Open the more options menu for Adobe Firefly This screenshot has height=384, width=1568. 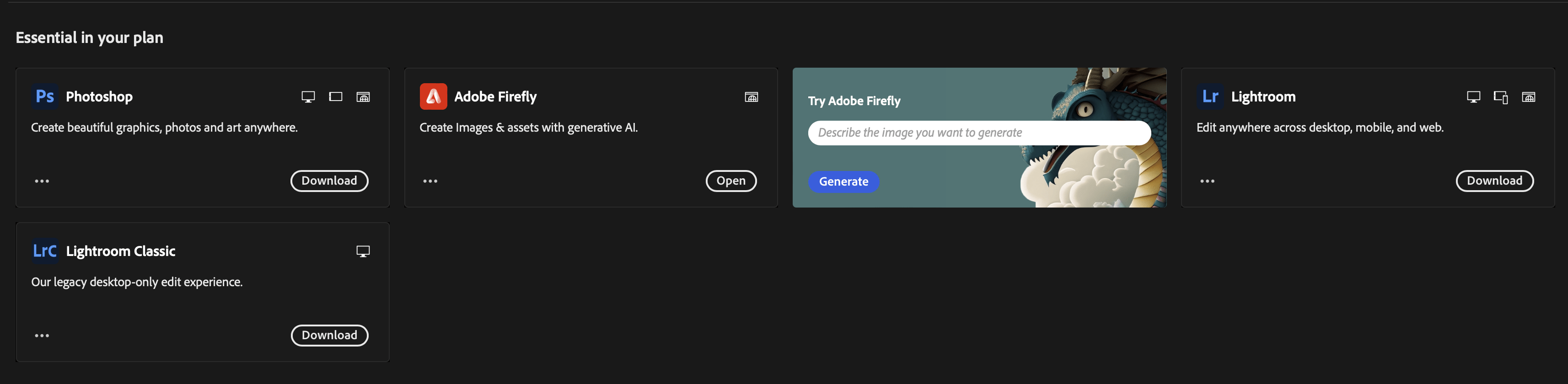coord(430,181)
